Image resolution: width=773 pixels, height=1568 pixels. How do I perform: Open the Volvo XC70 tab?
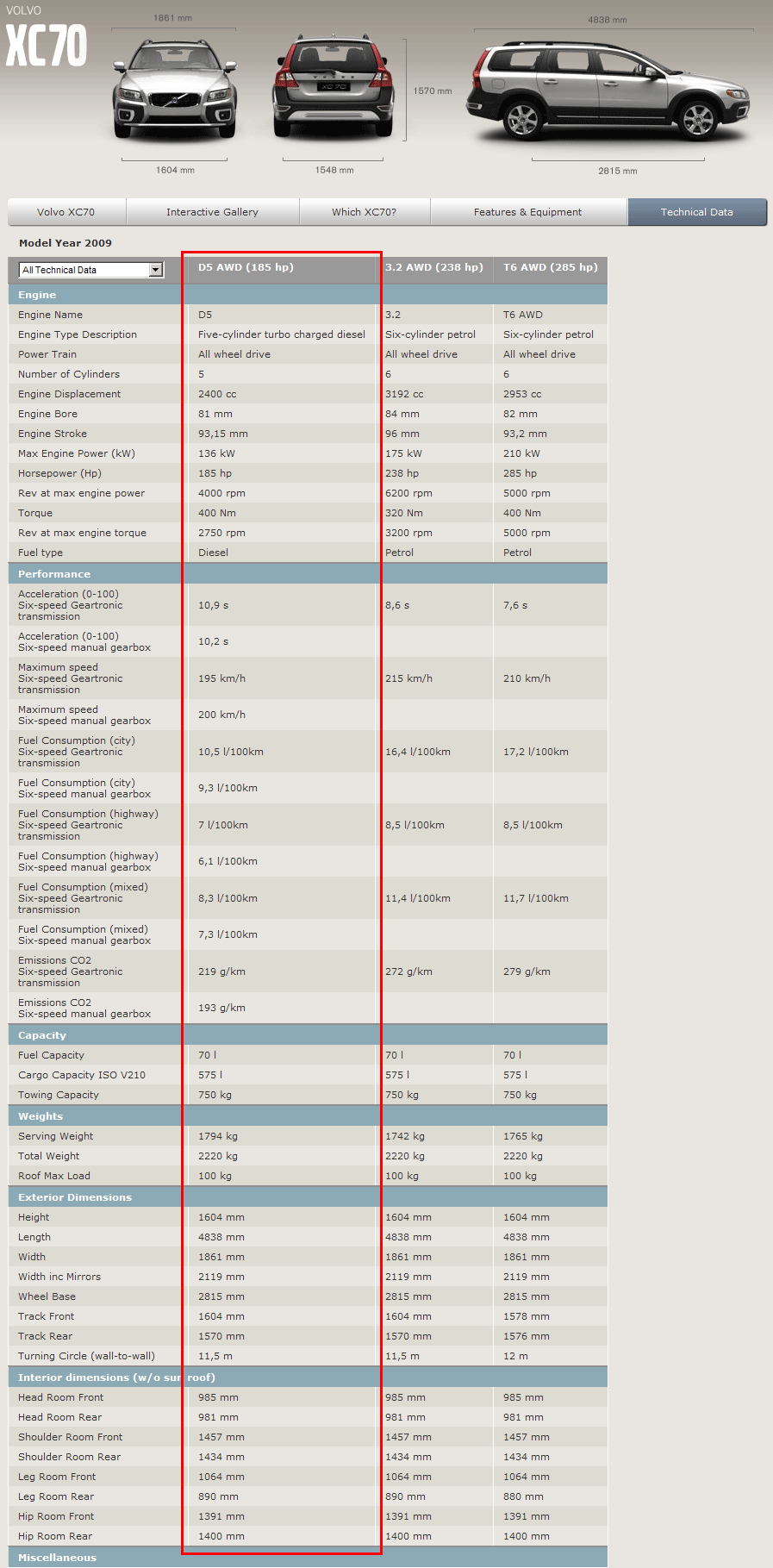(66, 212)
